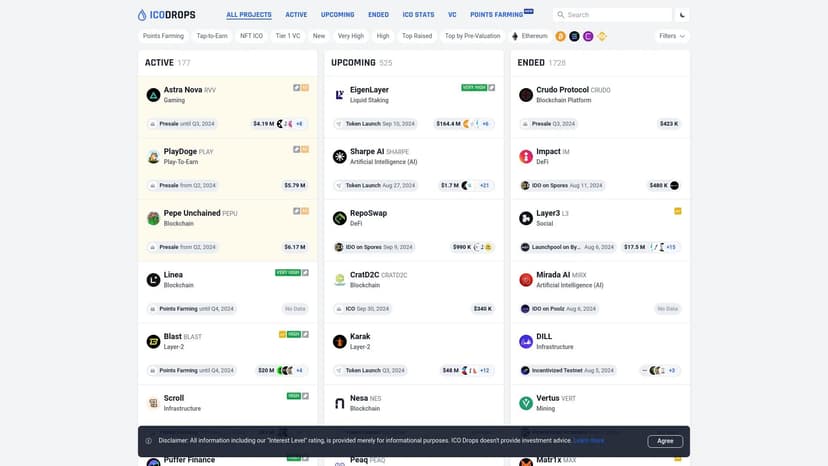Image resolution: width=828 pixels, height=466 pixels.
Task: Switch to the ICO Stats tab
Action: [418, 15]
